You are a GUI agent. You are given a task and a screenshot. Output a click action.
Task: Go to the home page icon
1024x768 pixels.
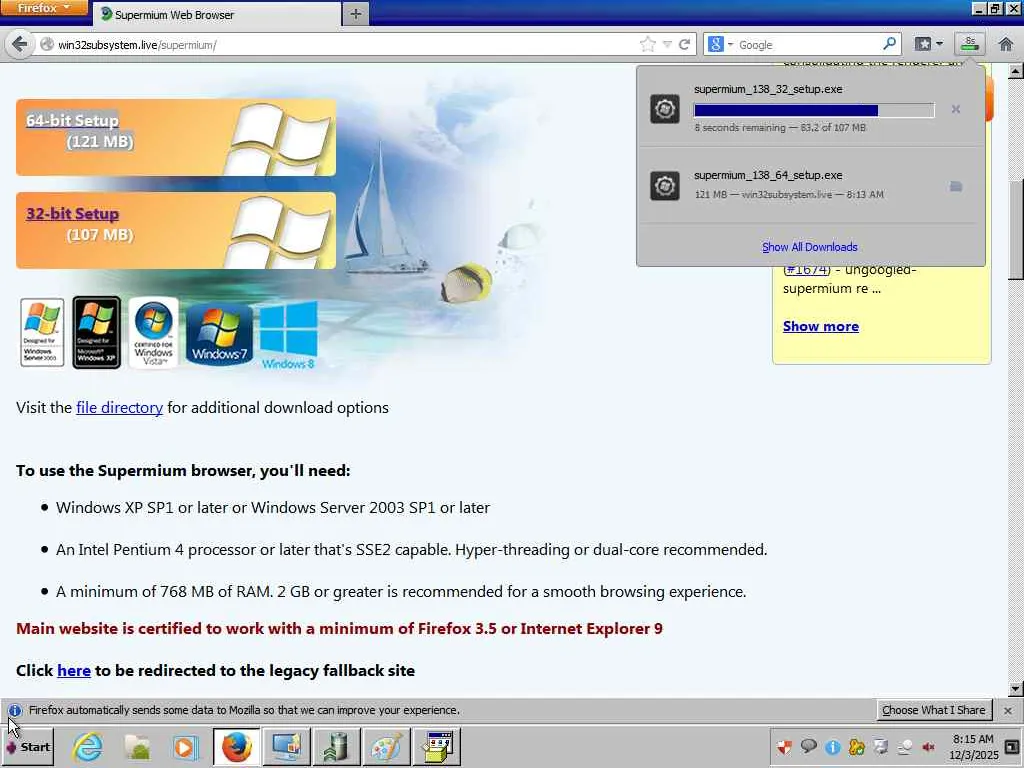tap(1006, 44)
